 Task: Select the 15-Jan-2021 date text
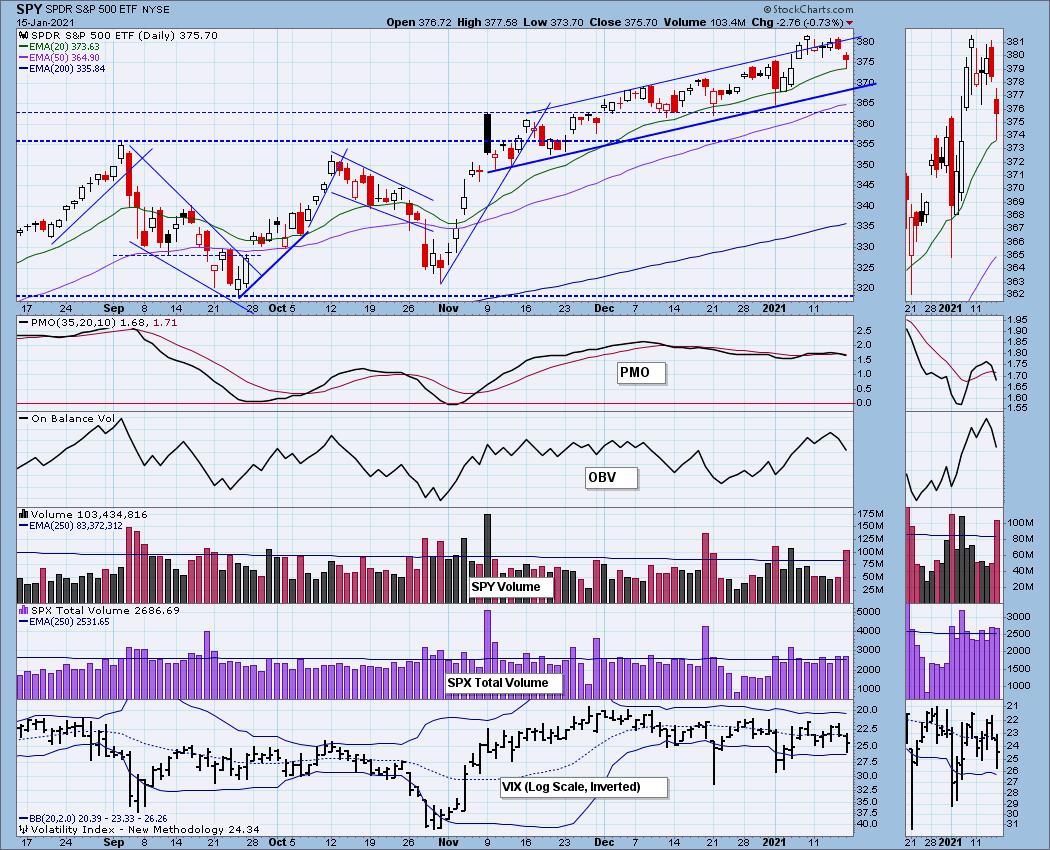click(x=44, y=22)
